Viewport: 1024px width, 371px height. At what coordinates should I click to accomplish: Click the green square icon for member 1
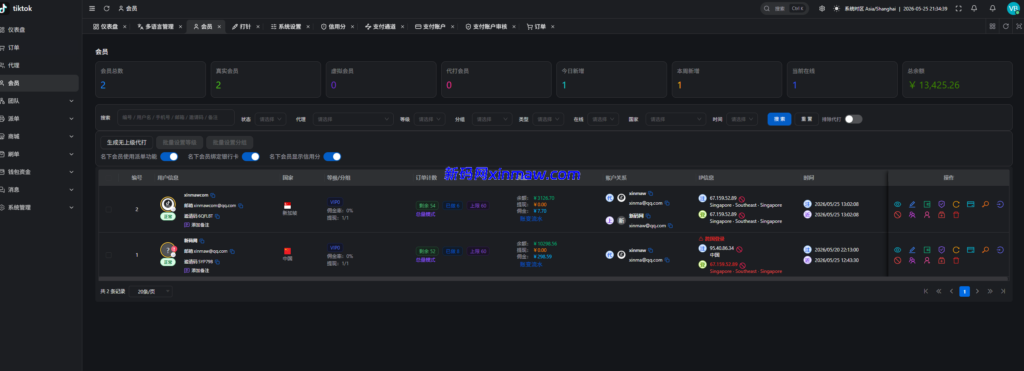click(x=927, y=250)
